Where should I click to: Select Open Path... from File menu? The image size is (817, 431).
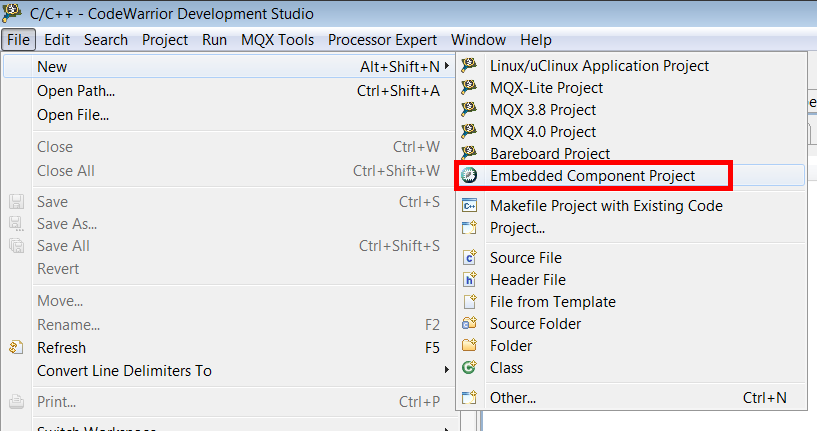[x=75, y=91]
